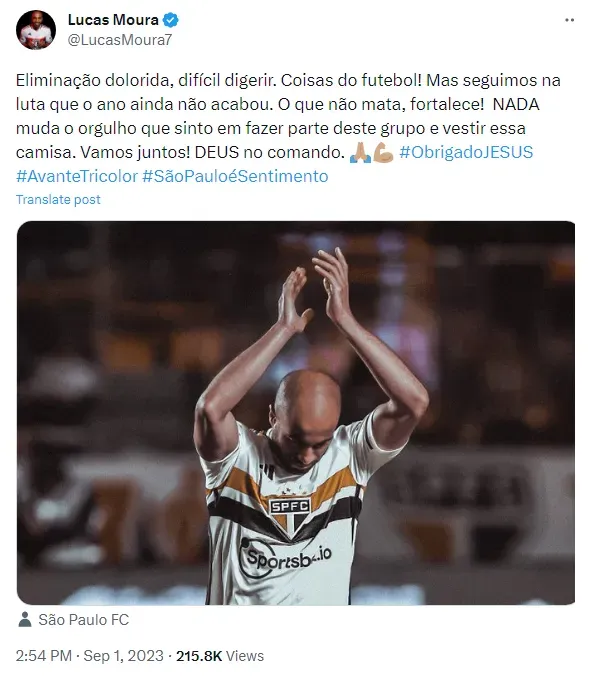Screen dimensions: 600x681
Task: Click the blue verified badge
Action: point(171,20)
